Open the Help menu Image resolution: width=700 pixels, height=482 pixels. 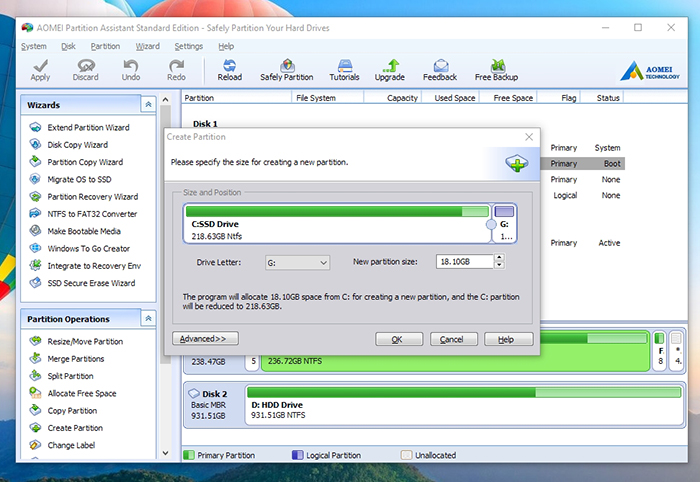tap(226, 46)
